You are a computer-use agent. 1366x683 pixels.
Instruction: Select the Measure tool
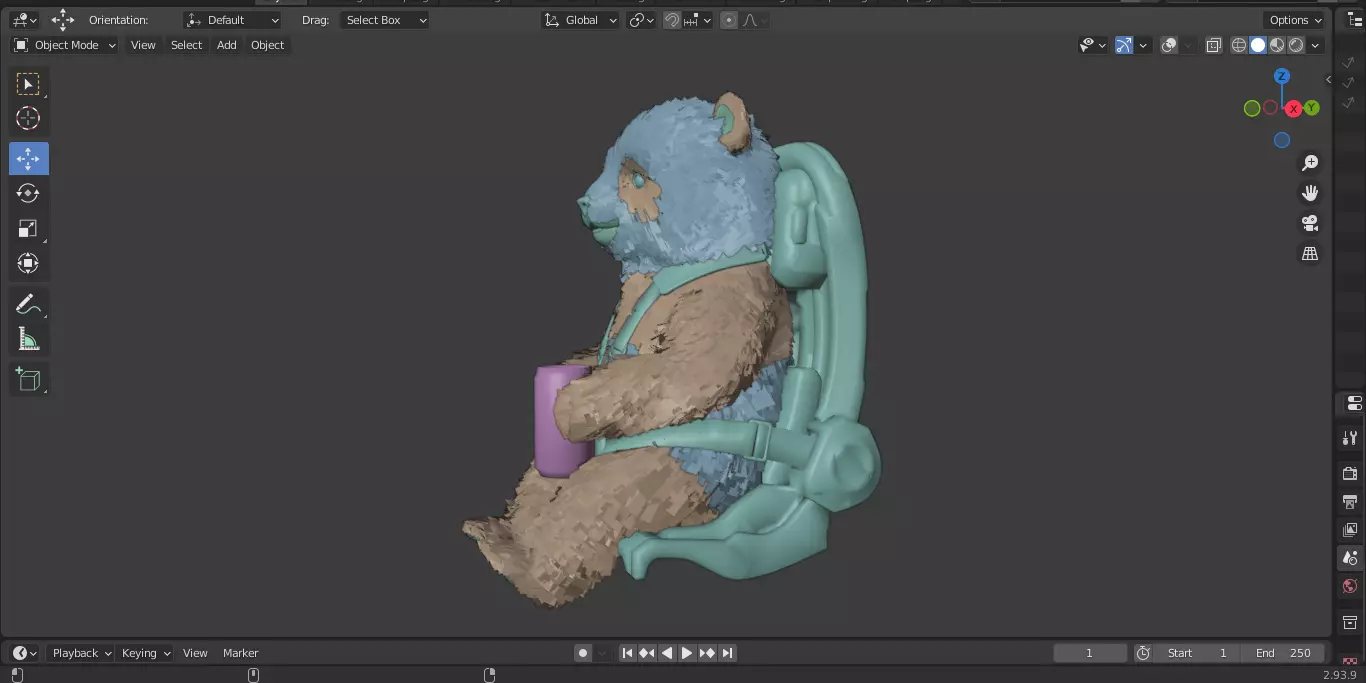(x=28, y=339)
